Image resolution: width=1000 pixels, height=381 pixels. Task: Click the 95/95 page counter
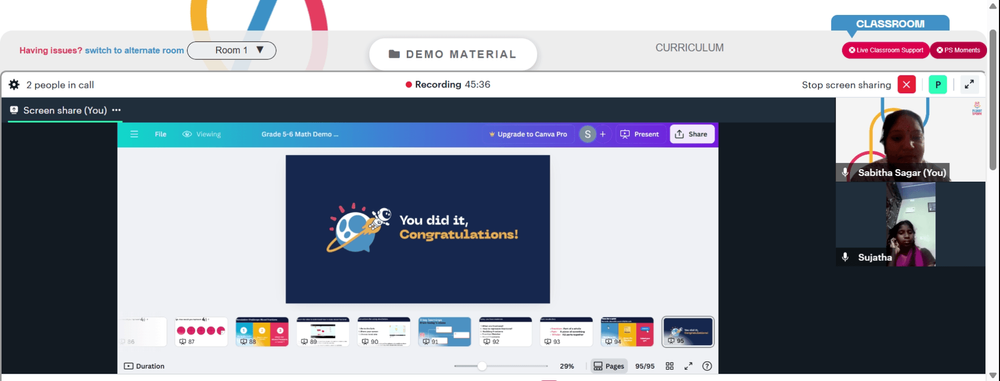coord(645,366)
